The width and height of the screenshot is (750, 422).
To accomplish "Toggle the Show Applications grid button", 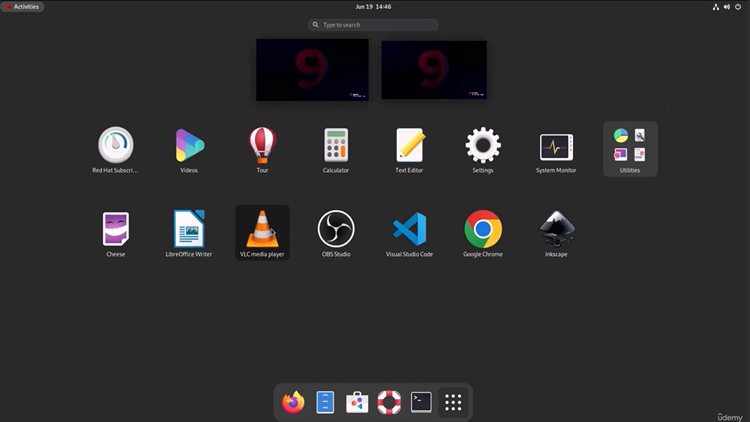I will (x=453, y=402).
